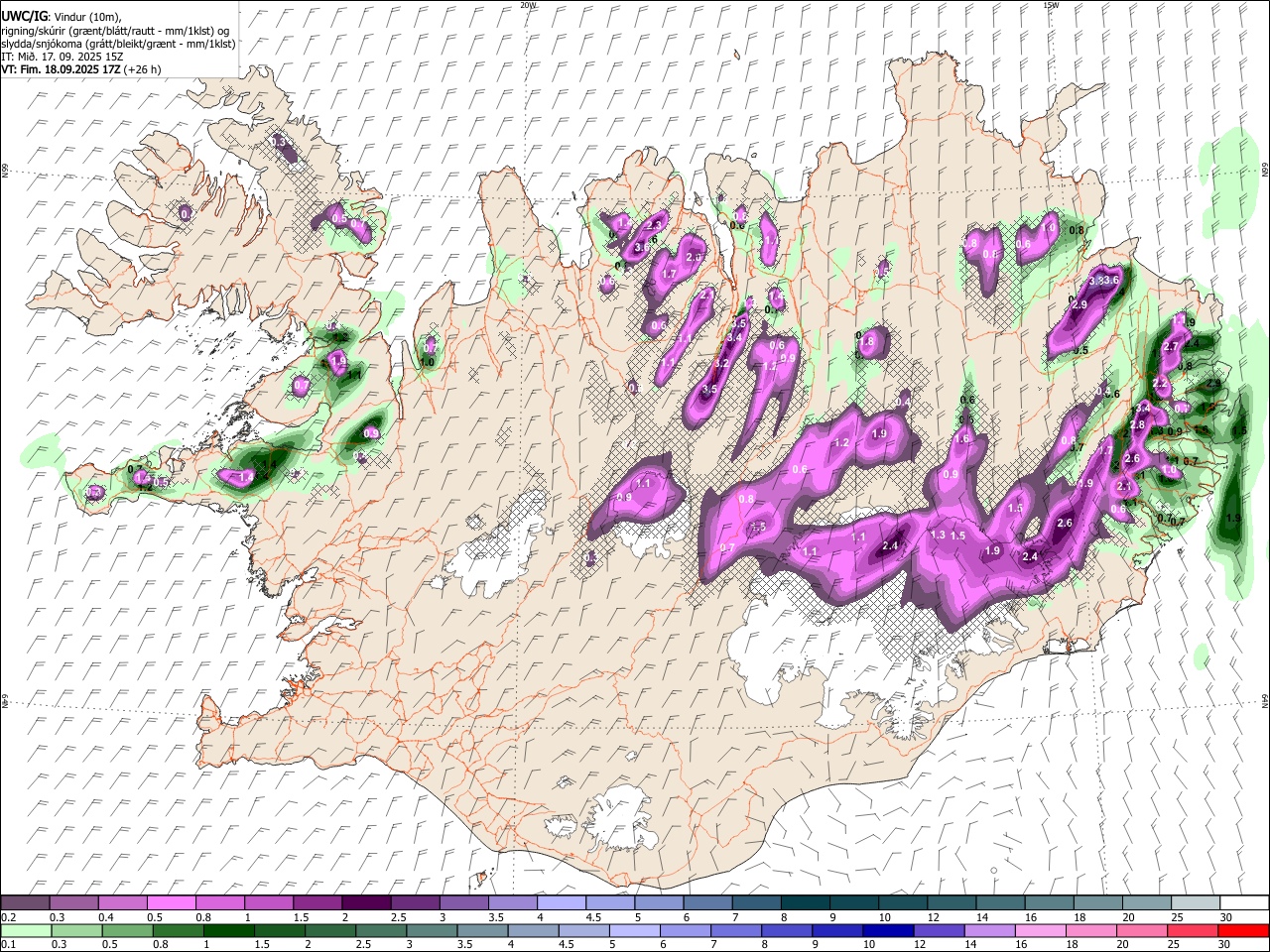Click the bright red lower swatch labeled 30
The width and height of the screenshot is (1270, 952).
pyautogui.click(x=1243, y=930)
